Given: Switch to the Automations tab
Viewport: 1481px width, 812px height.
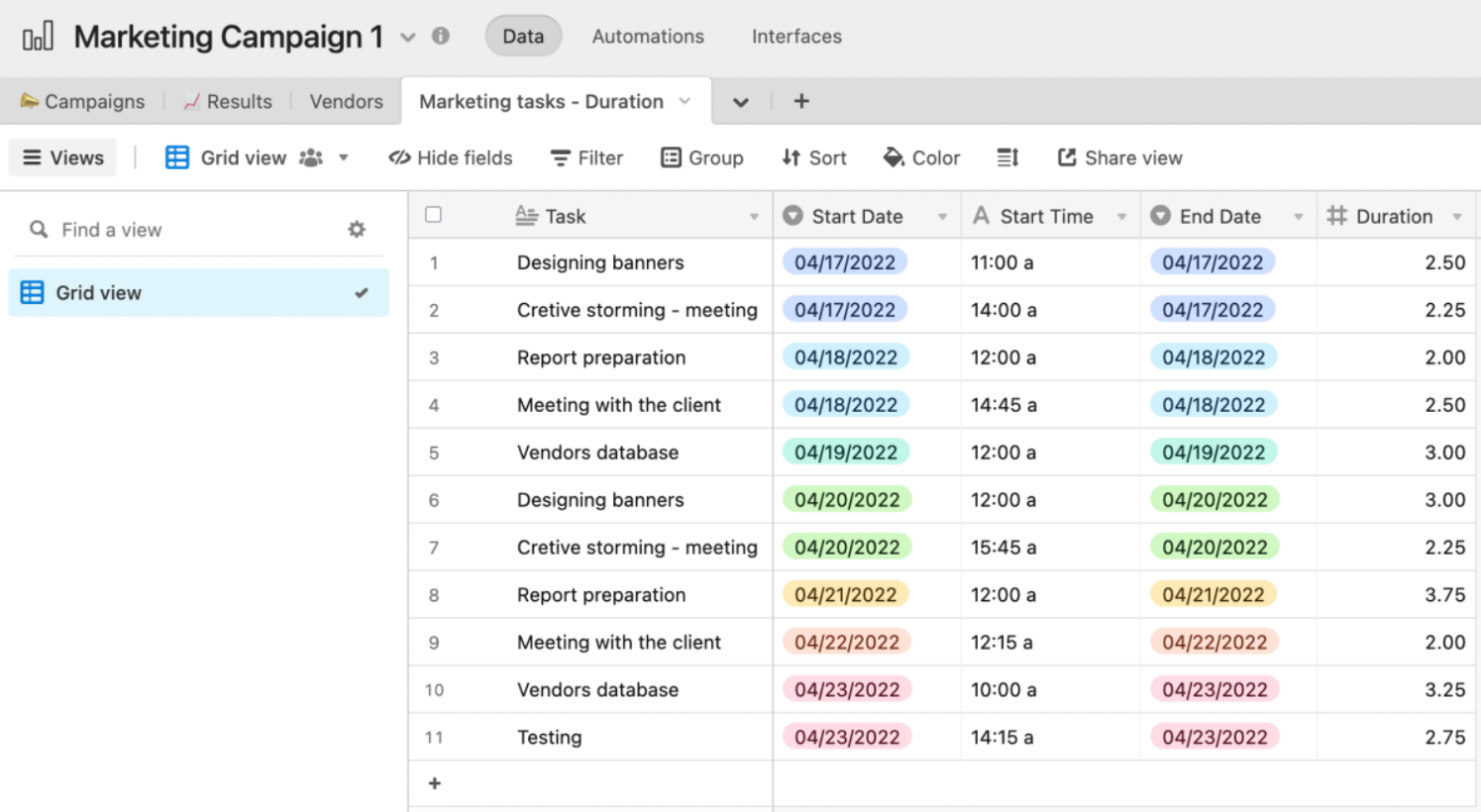Looking at the screenshot, I should [647, 36].
